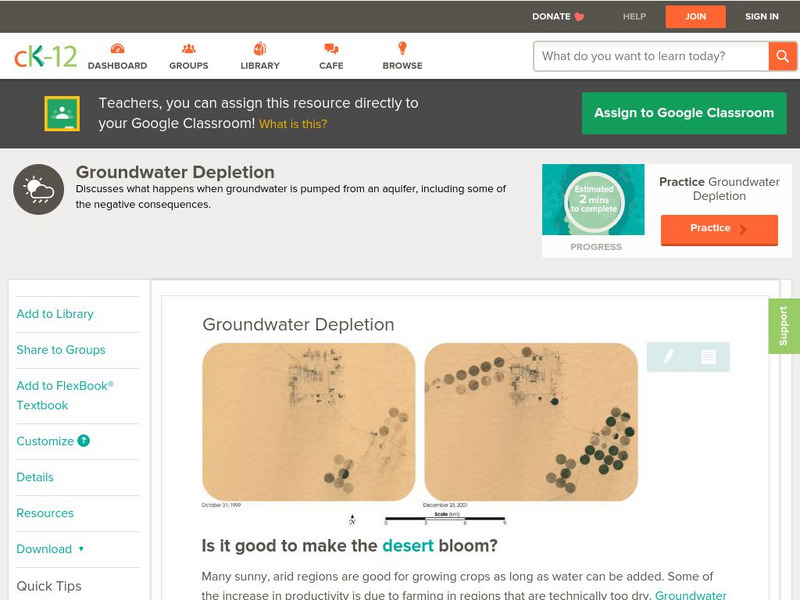This screenshot has width=800, height=600.
Task: Click the search input field
Action: pyautogui.click(x=651, y=56)
